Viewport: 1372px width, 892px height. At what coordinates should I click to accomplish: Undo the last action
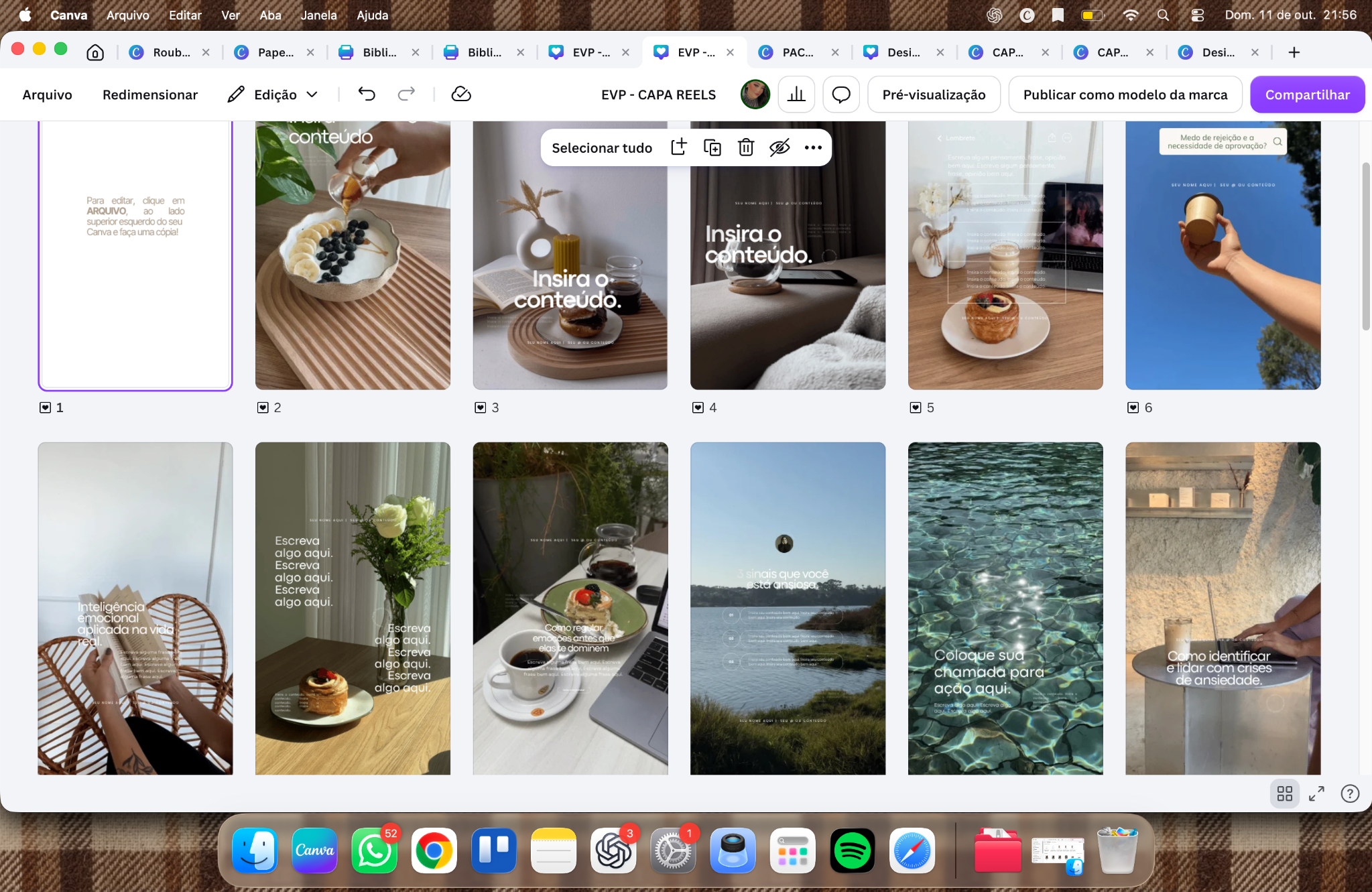pyautogui.click(x=367, y=94)
